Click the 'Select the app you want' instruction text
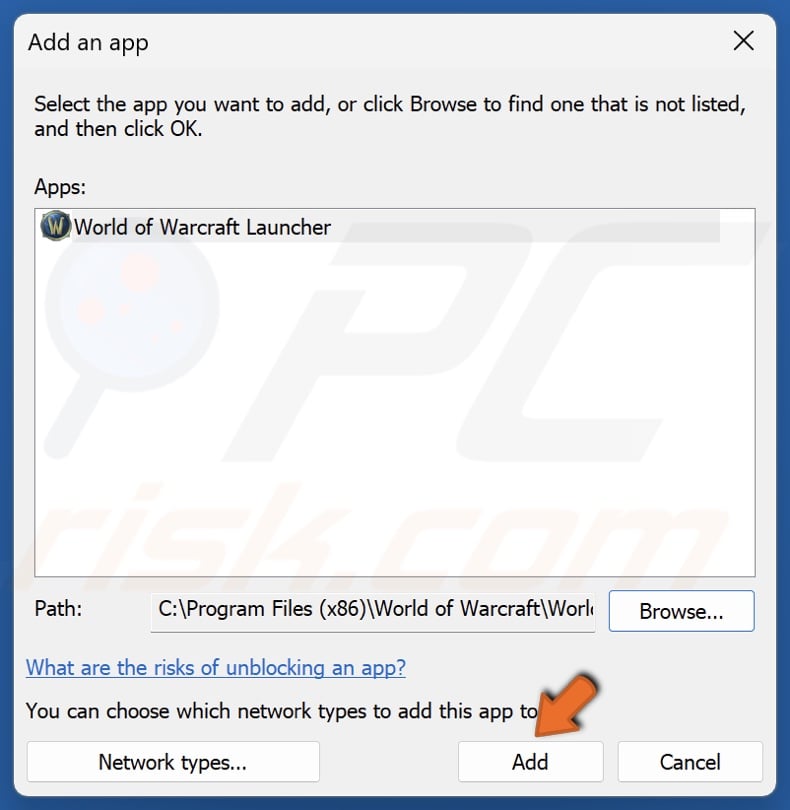 pyautogui.click(x=390, y=104)
